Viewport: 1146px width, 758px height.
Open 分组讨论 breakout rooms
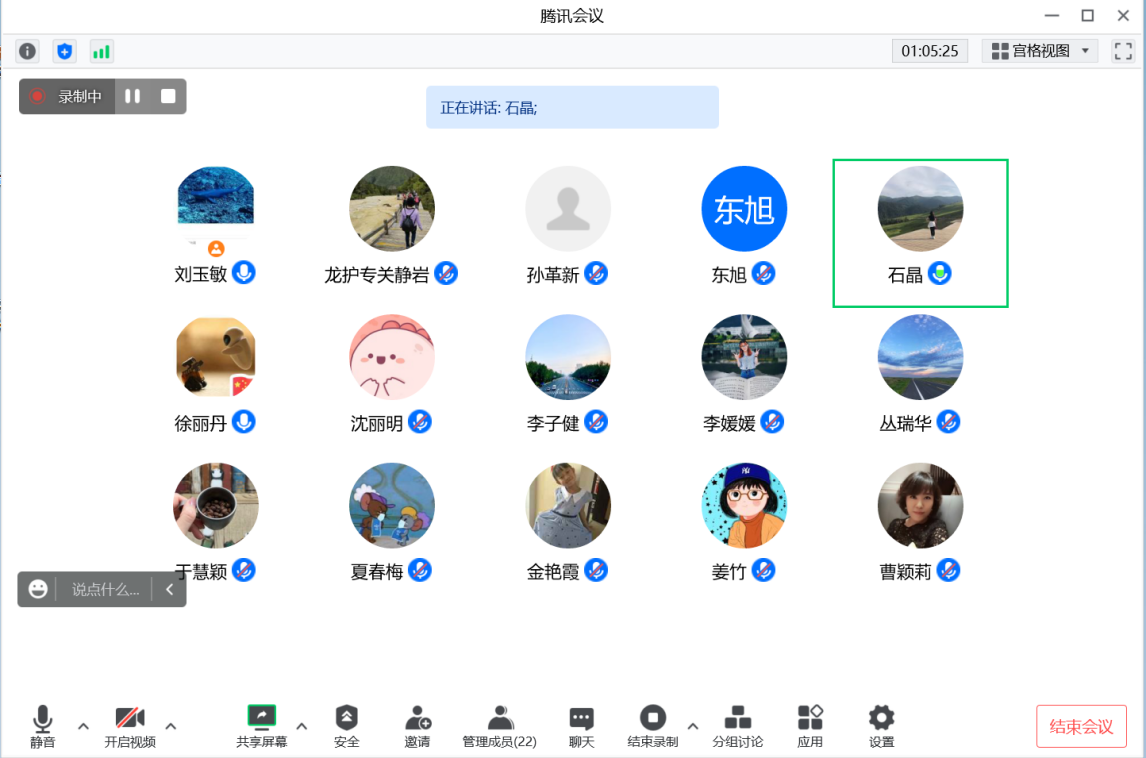click(737, 726)
